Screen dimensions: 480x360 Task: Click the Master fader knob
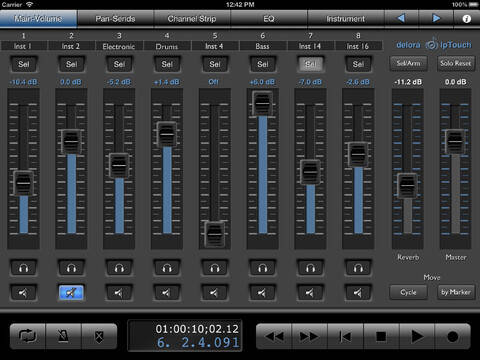point(455,141)
